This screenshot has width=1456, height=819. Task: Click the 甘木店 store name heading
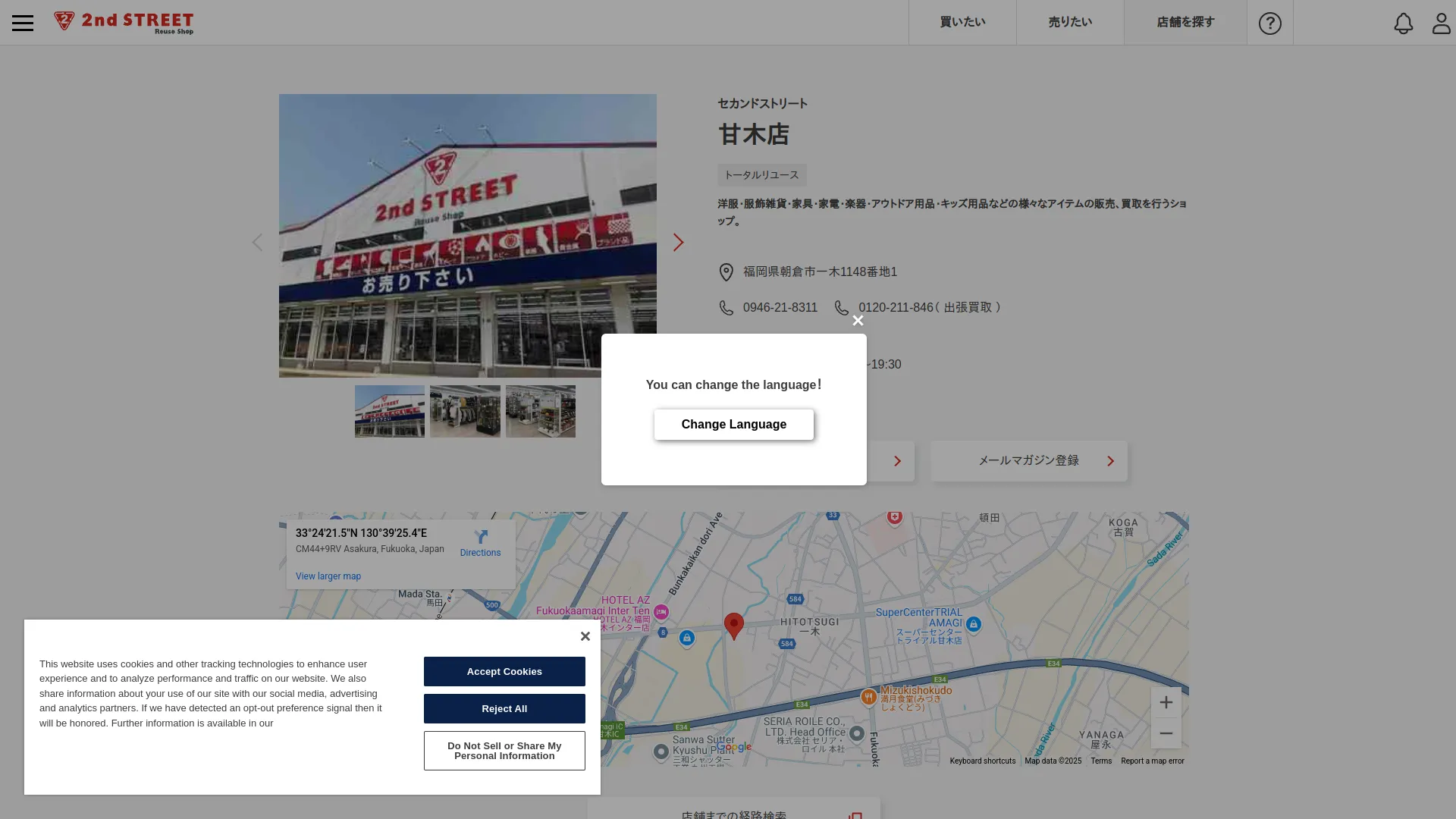point(754,135)
